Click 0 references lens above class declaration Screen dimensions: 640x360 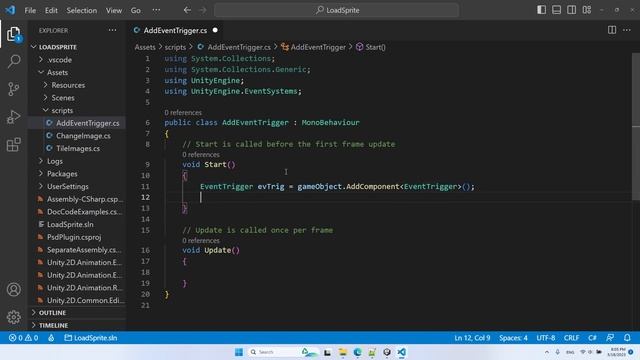183,112
